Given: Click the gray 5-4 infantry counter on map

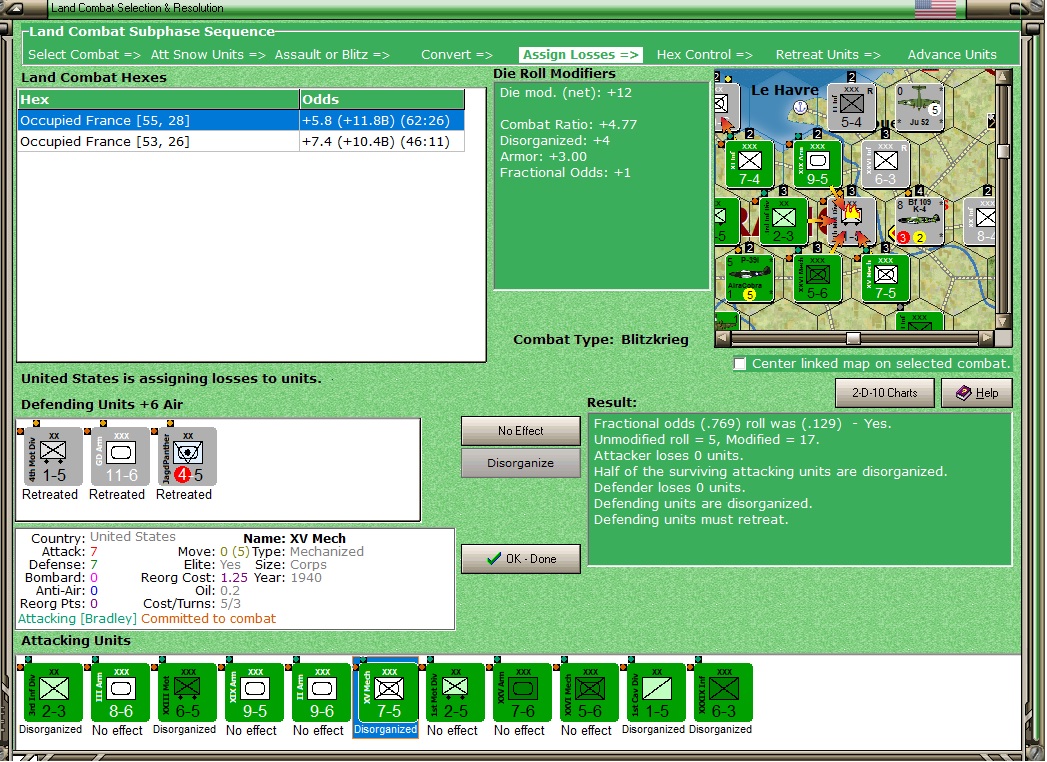Looking at the screenshot, I should [851, 107].
